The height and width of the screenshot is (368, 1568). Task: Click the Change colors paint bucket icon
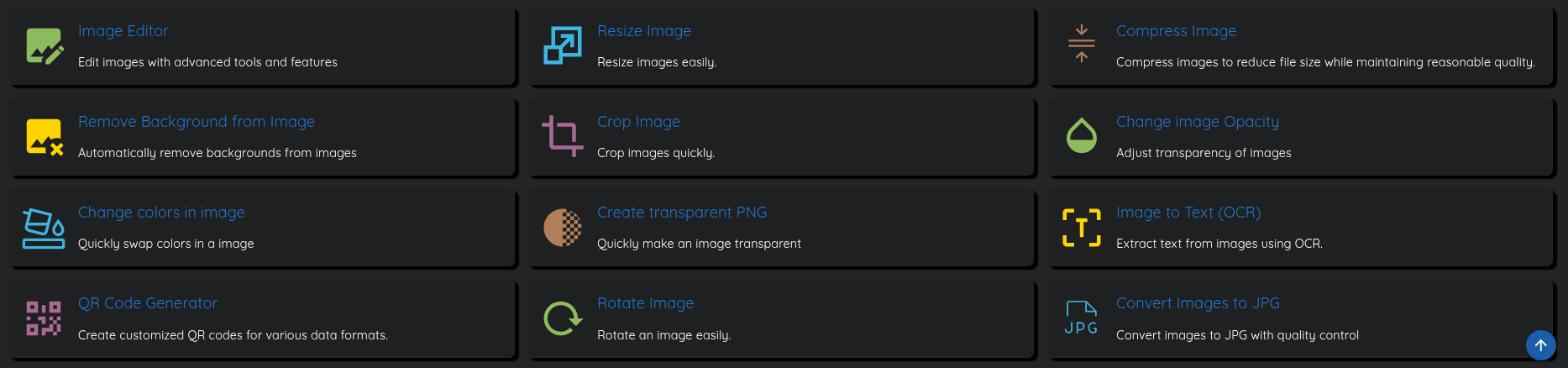coord(44,228)
